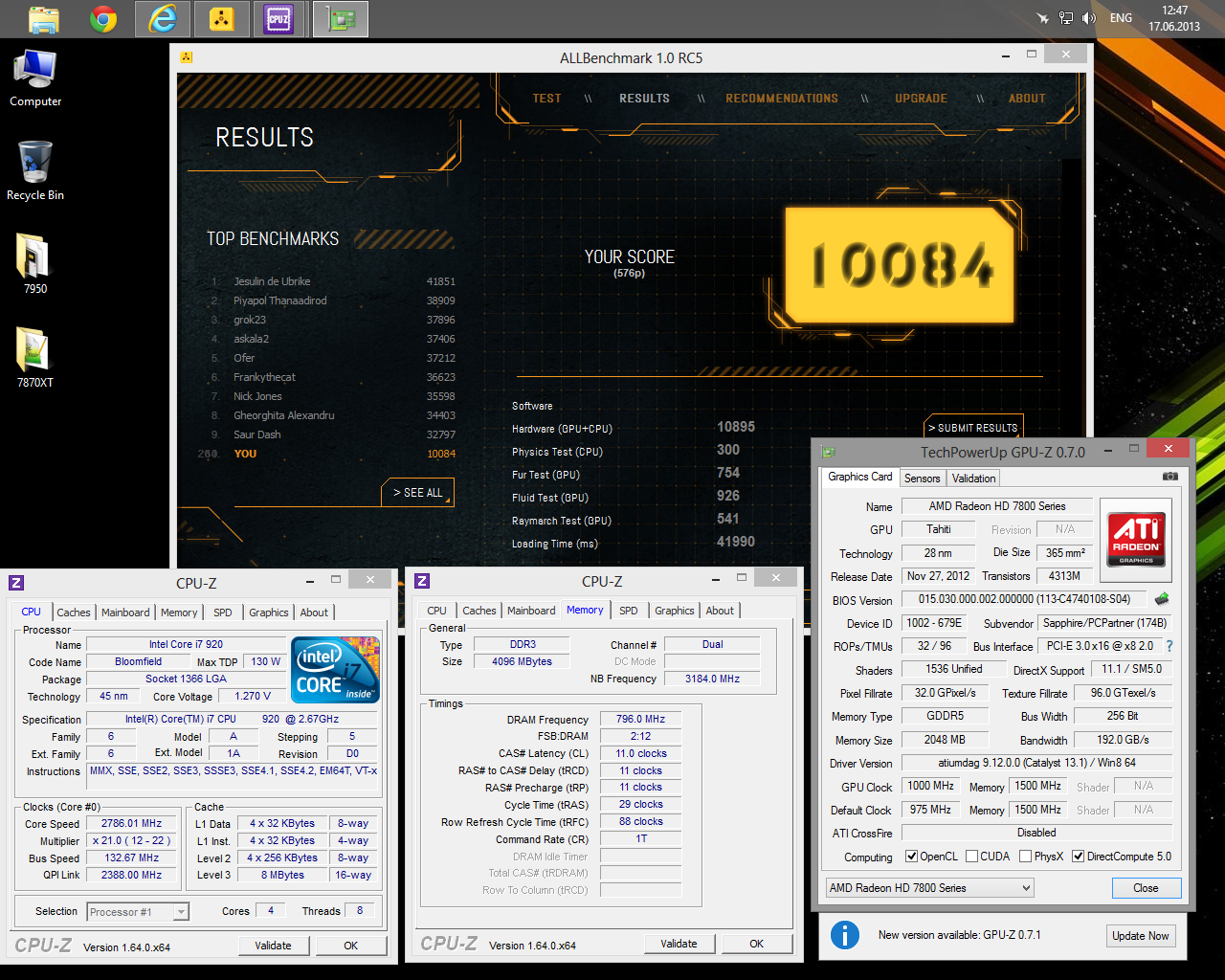Click SUBMIT RESULTS button
Screen dimensions: 1225x980
click(972, 428)
